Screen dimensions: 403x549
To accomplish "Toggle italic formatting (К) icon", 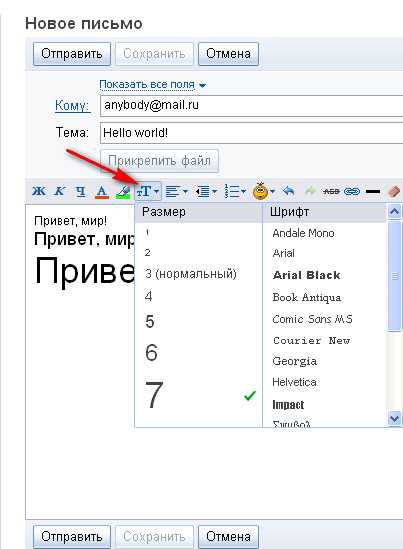I will tap(60, 191).
